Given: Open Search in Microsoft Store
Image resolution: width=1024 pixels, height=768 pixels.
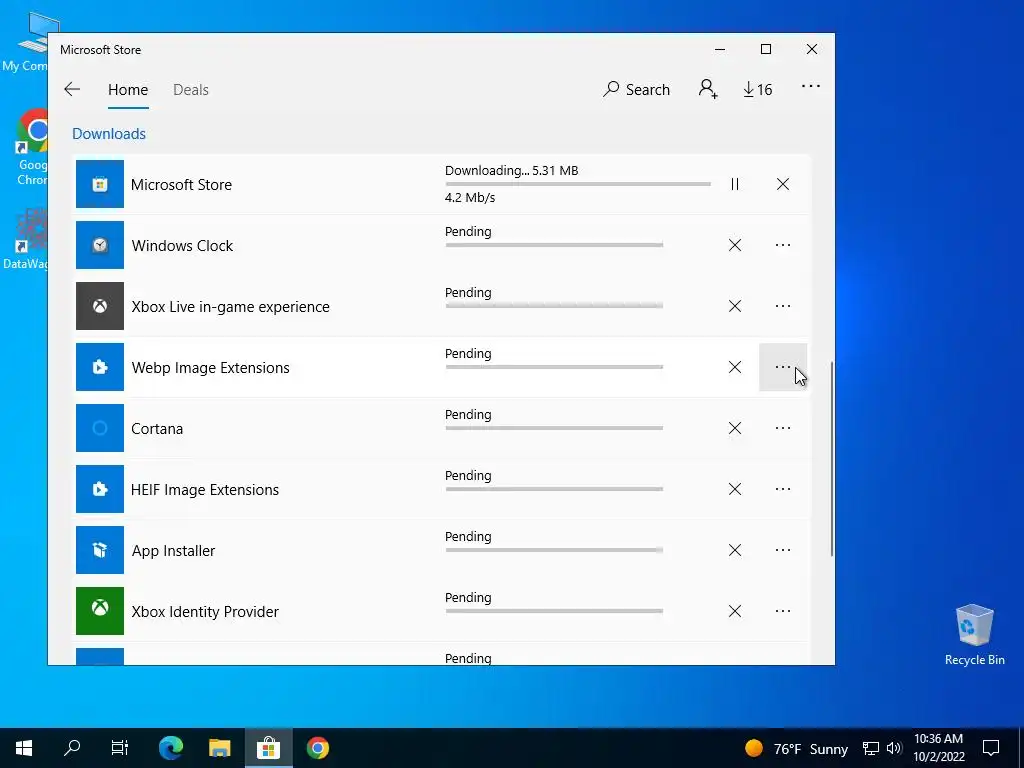Looking at the screenshot, I should pyautogui.click(x=636, y=89).
